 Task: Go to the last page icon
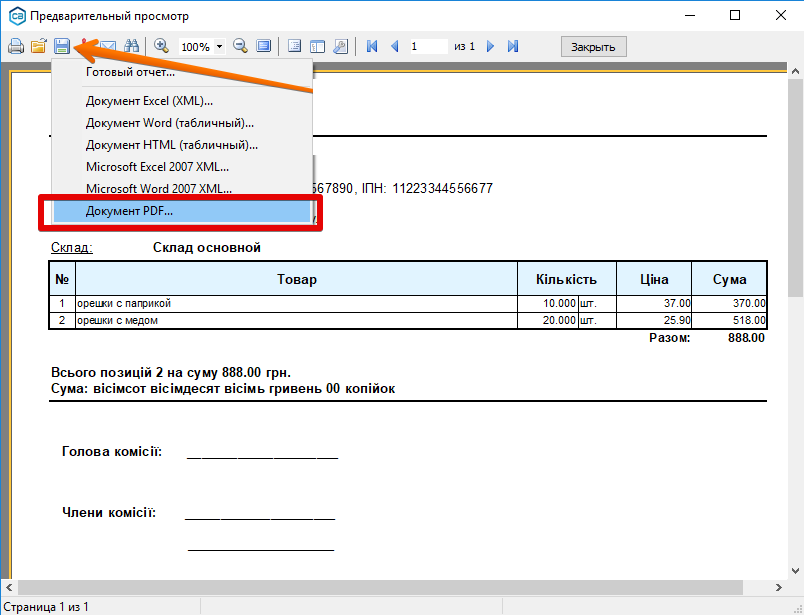[513, 46]
